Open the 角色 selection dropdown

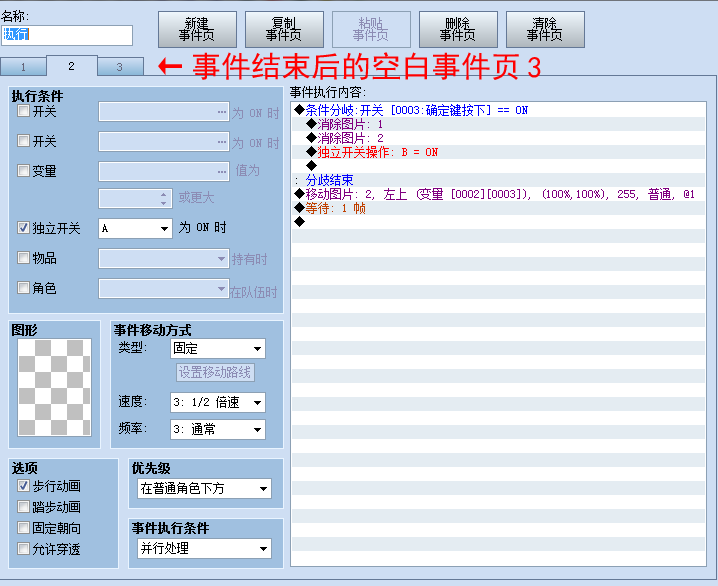pyautogui.click(x=164, y=289)
